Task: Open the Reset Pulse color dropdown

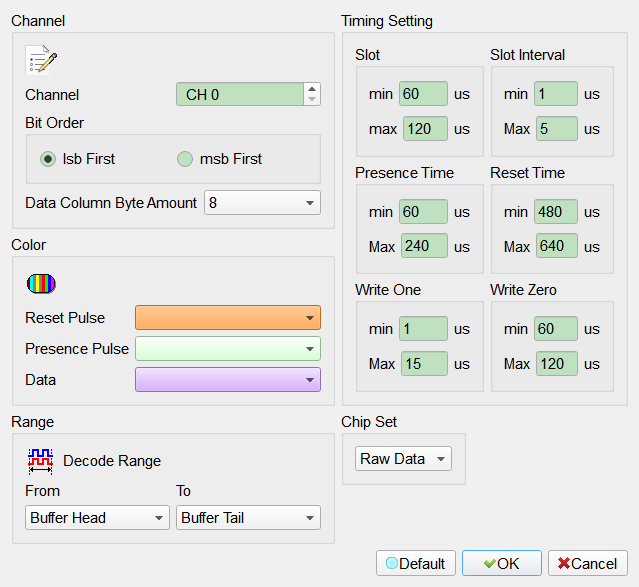Action: coord(228,318)
